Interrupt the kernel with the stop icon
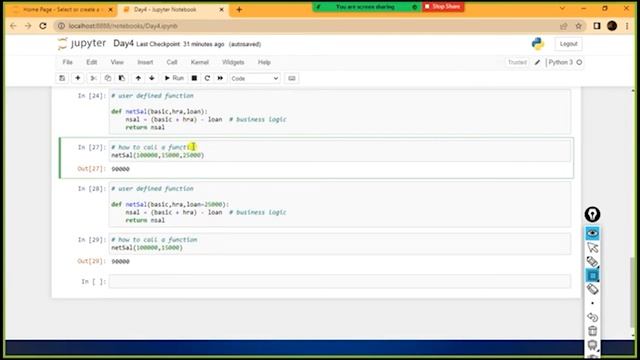 pos(194,78)
